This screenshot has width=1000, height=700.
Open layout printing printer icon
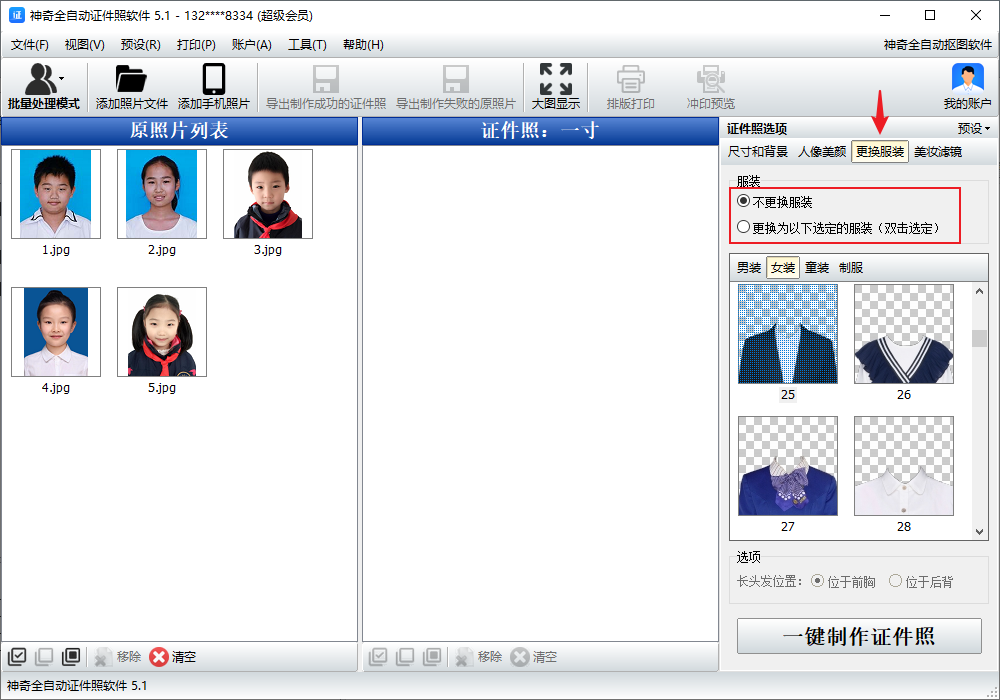click(630, 79)
